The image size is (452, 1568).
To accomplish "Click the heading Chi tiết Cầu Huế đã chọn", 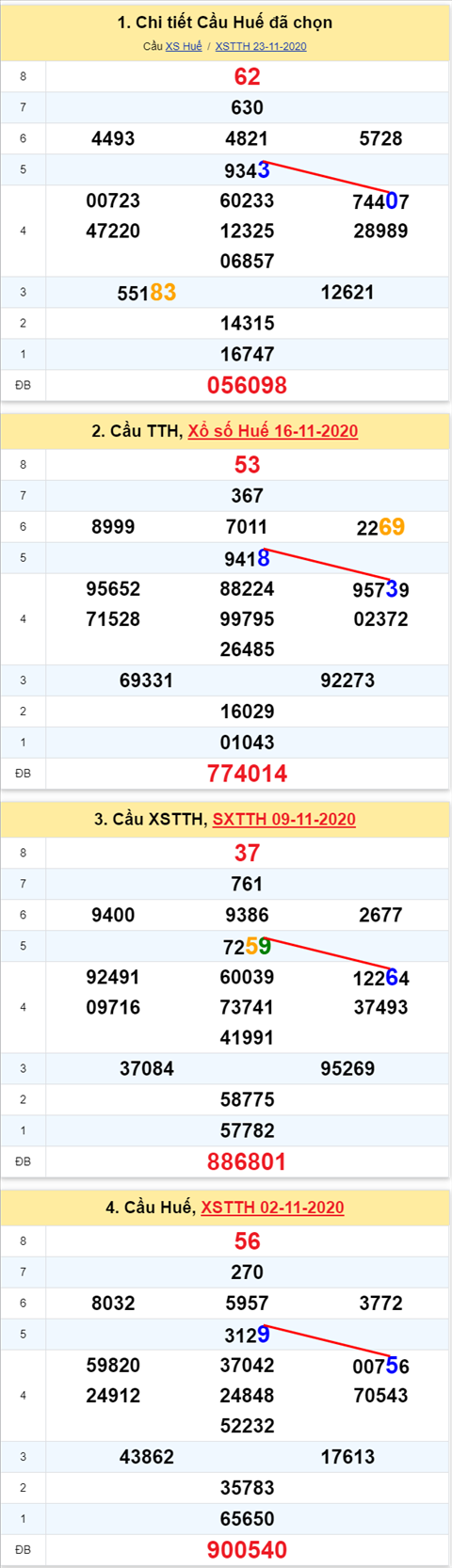I will (225, 22).
